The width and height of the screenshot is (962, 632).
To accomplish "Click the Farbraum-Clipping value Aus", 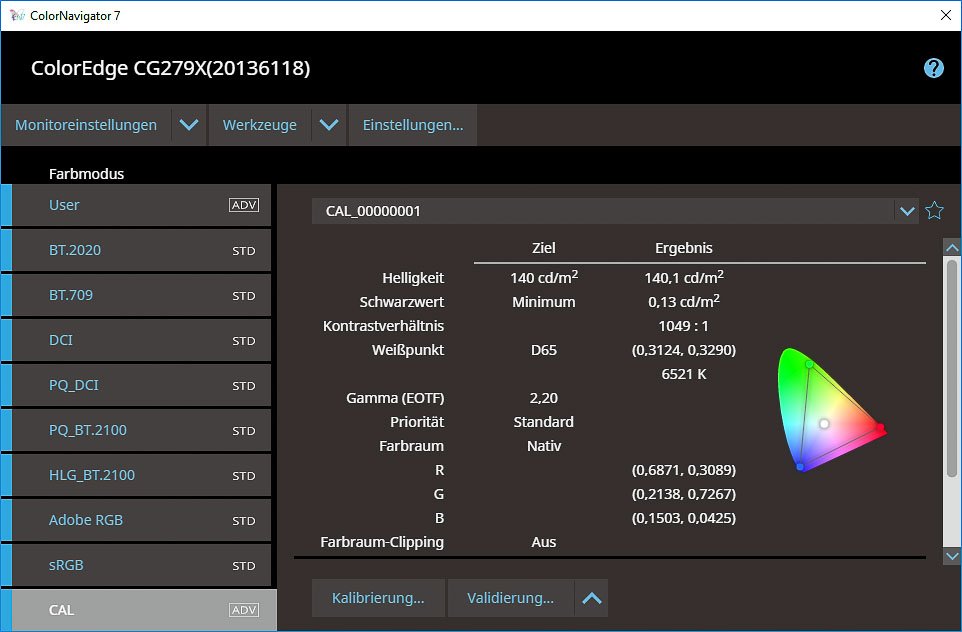I will tap(544, 542).
